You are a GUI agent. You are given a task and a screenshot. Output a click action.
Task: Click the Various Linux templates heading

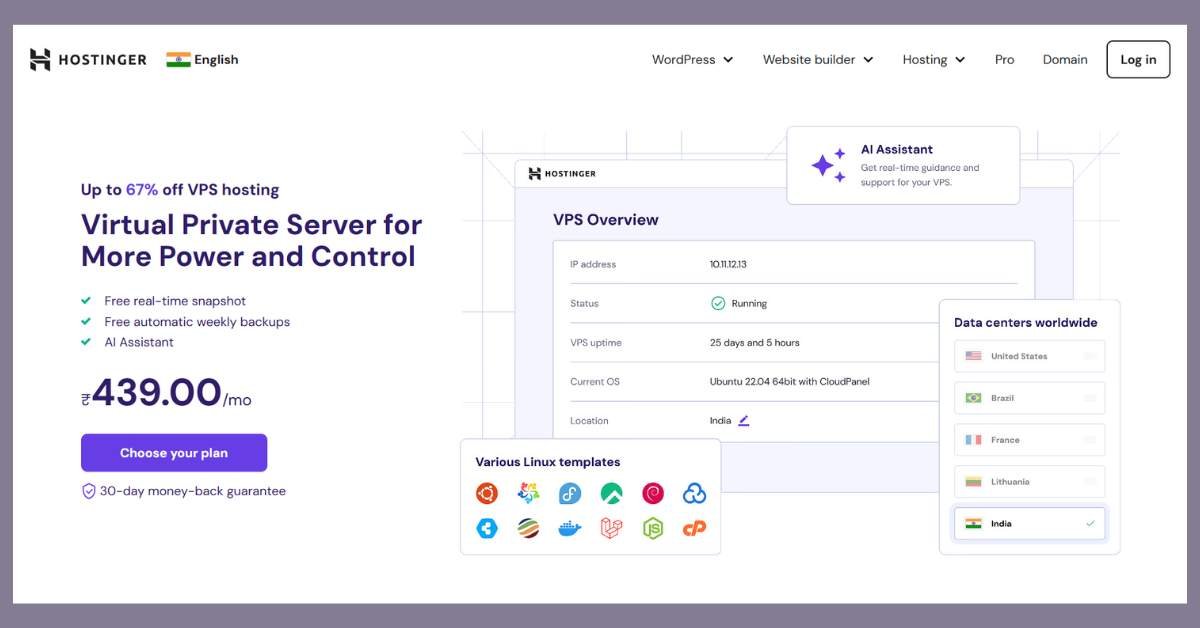548,462
